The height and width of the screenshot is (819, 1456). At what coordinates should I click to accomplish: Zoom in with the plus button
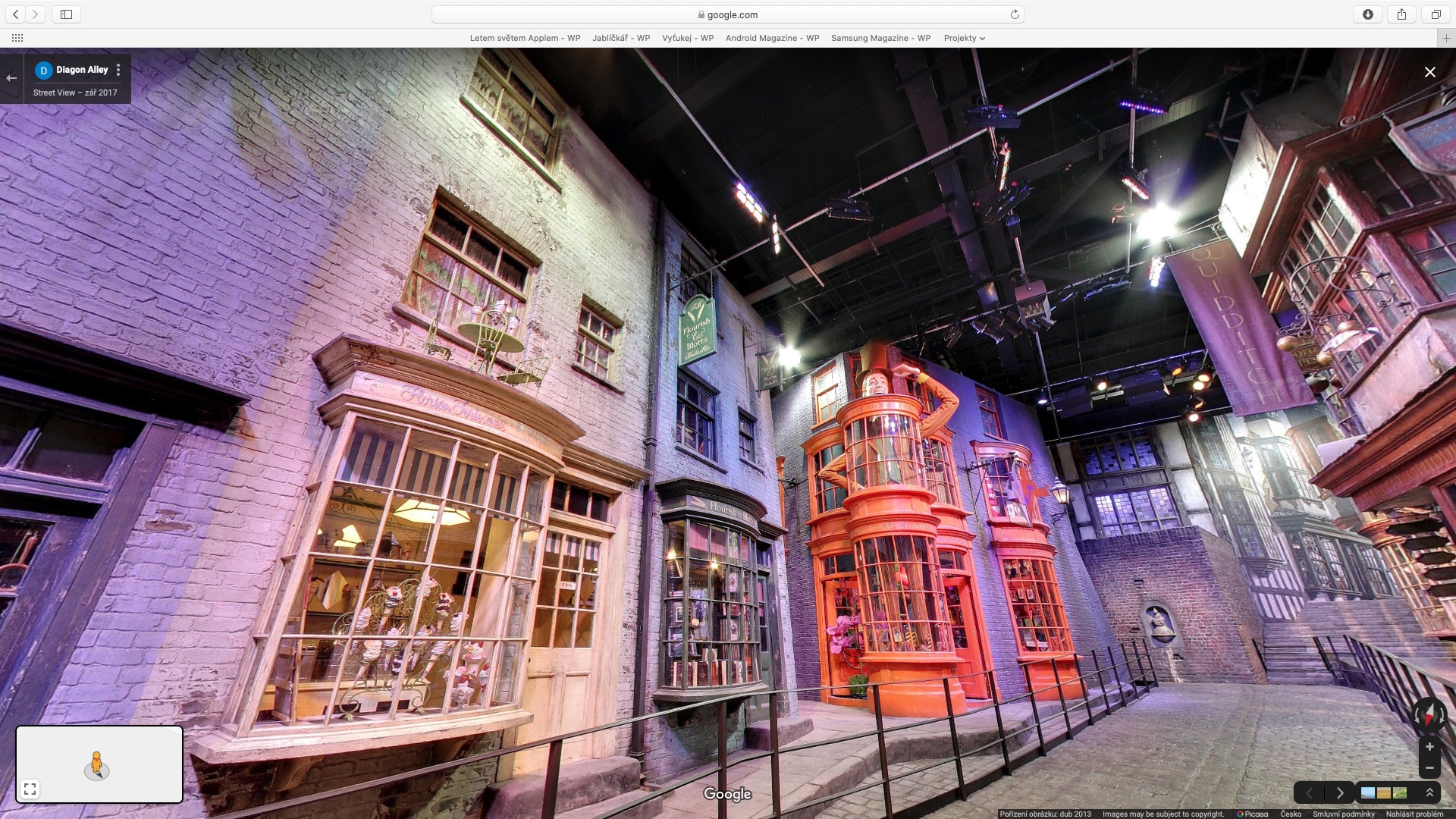pos(1429,747)
